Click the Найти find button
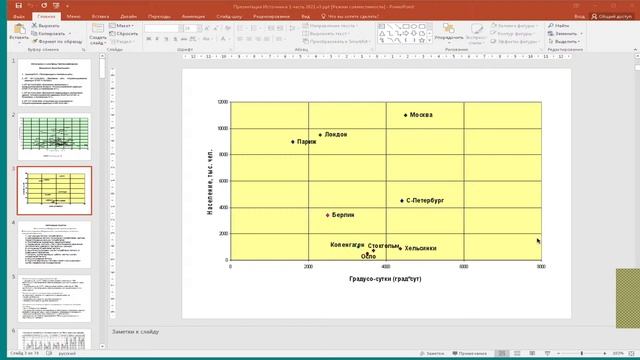The height and width of the screenshot is (360, 640). point(559,26)
